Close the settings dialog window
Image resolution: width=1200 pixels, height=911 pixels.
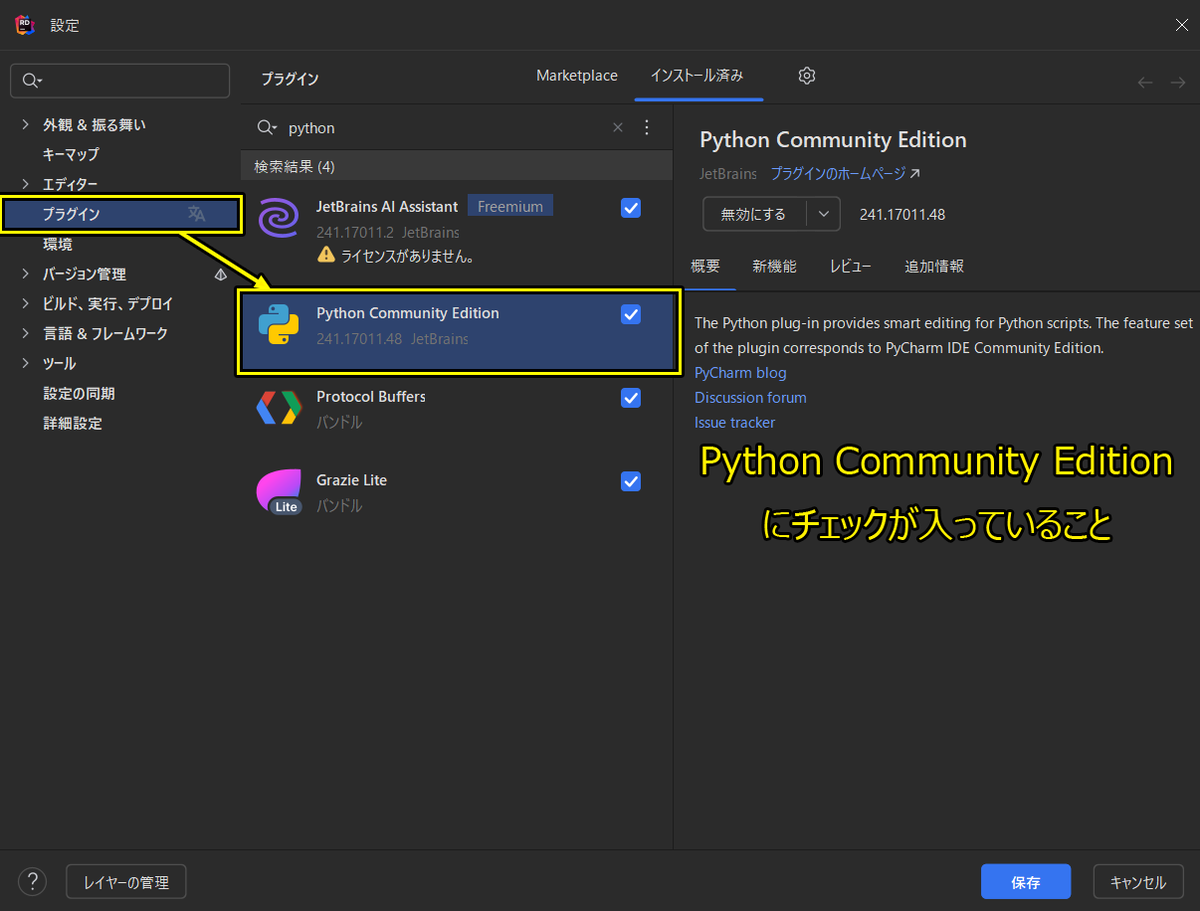pyautogui.click(x=1181, y=25)
